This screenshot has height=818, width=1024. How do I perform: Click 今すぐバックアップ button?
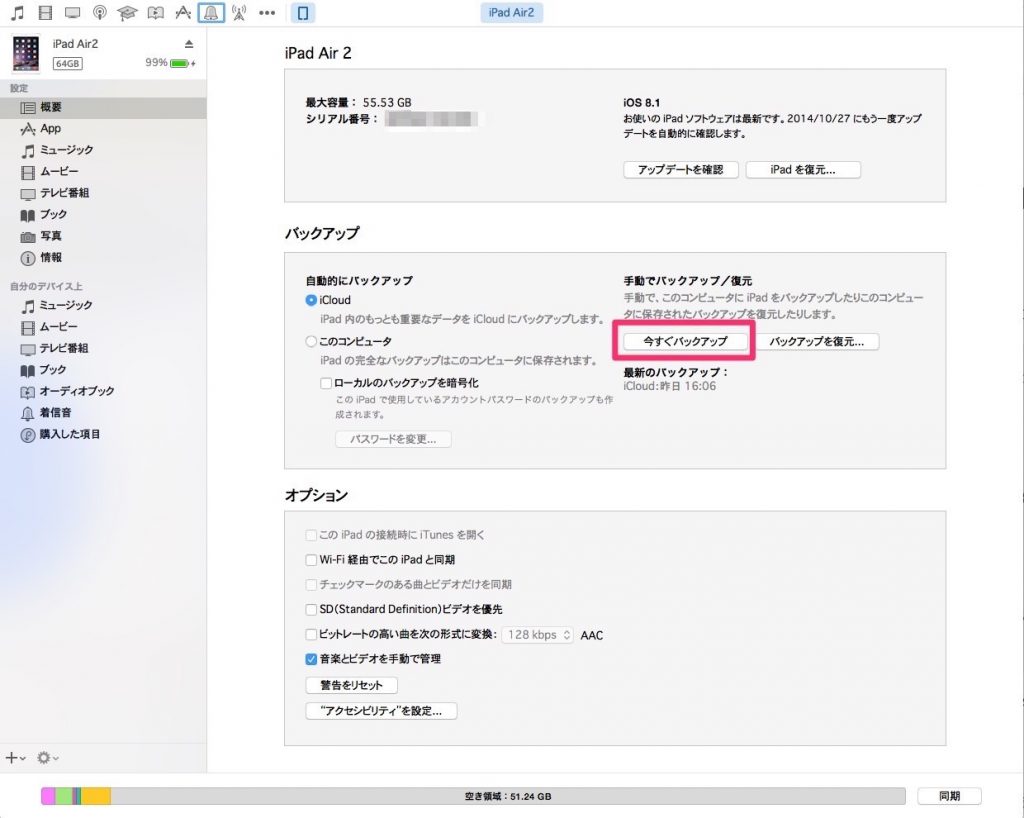click(x=685, y=341)
